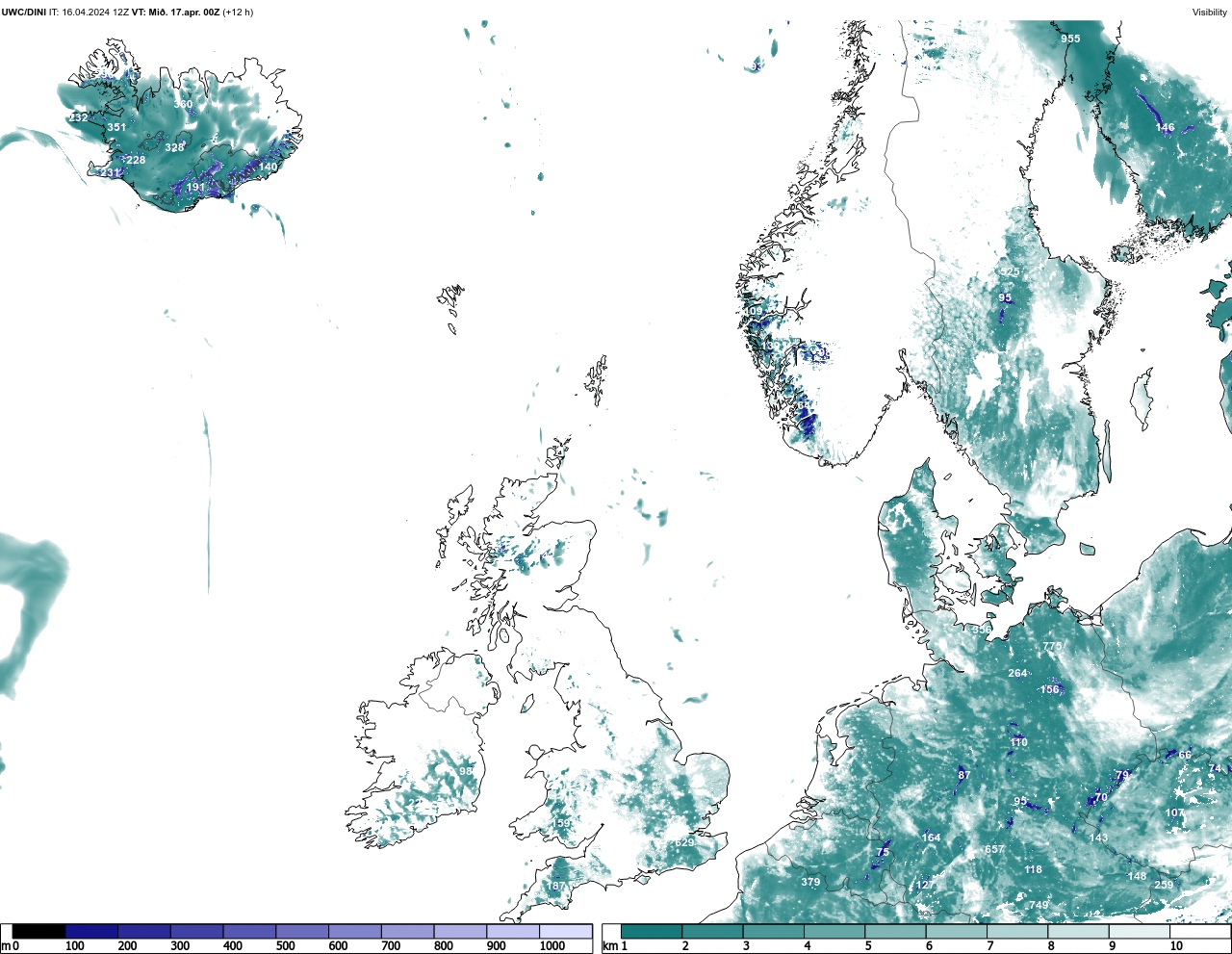This screenshot has width=1232, height=954.
Task: Click the '79' value near Polish border
Action: (1122, 776)
